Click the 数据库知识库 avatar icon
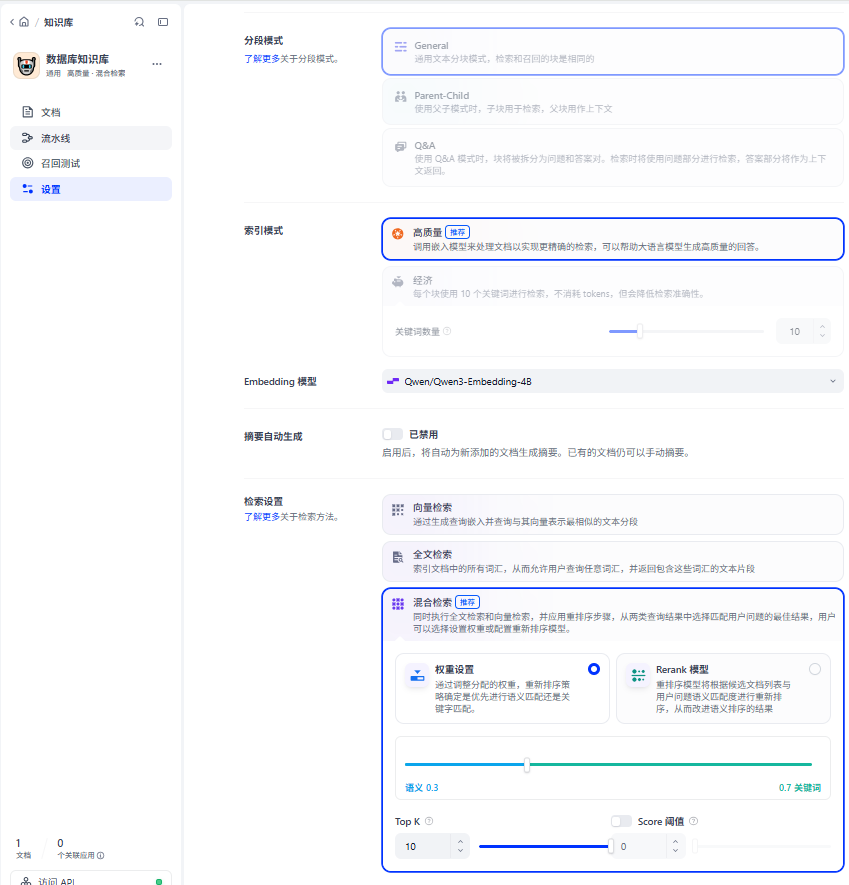 [26, 65]
